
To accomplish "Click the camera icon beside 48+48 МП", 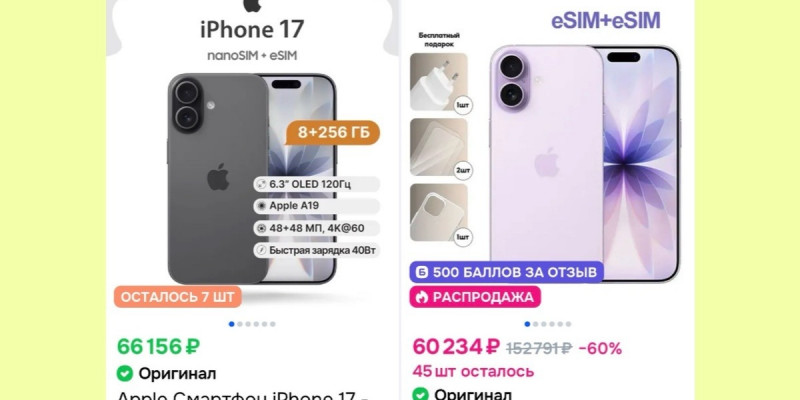I will coord(261,228).
